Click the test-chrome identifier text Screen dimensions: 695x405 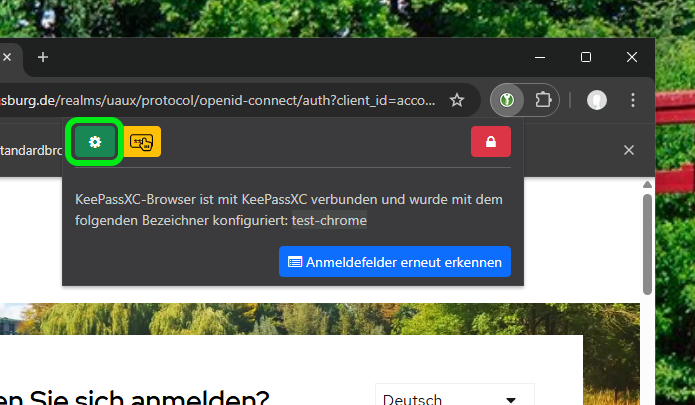coord(329,220)
